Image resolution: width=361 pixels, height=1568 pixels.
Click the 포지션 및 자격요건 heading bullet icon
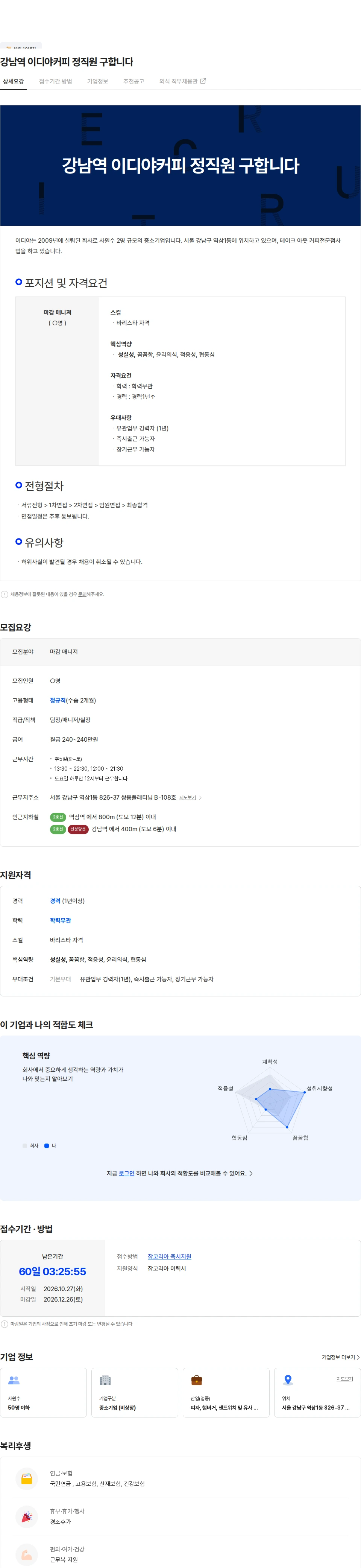(x=19, y=282)
